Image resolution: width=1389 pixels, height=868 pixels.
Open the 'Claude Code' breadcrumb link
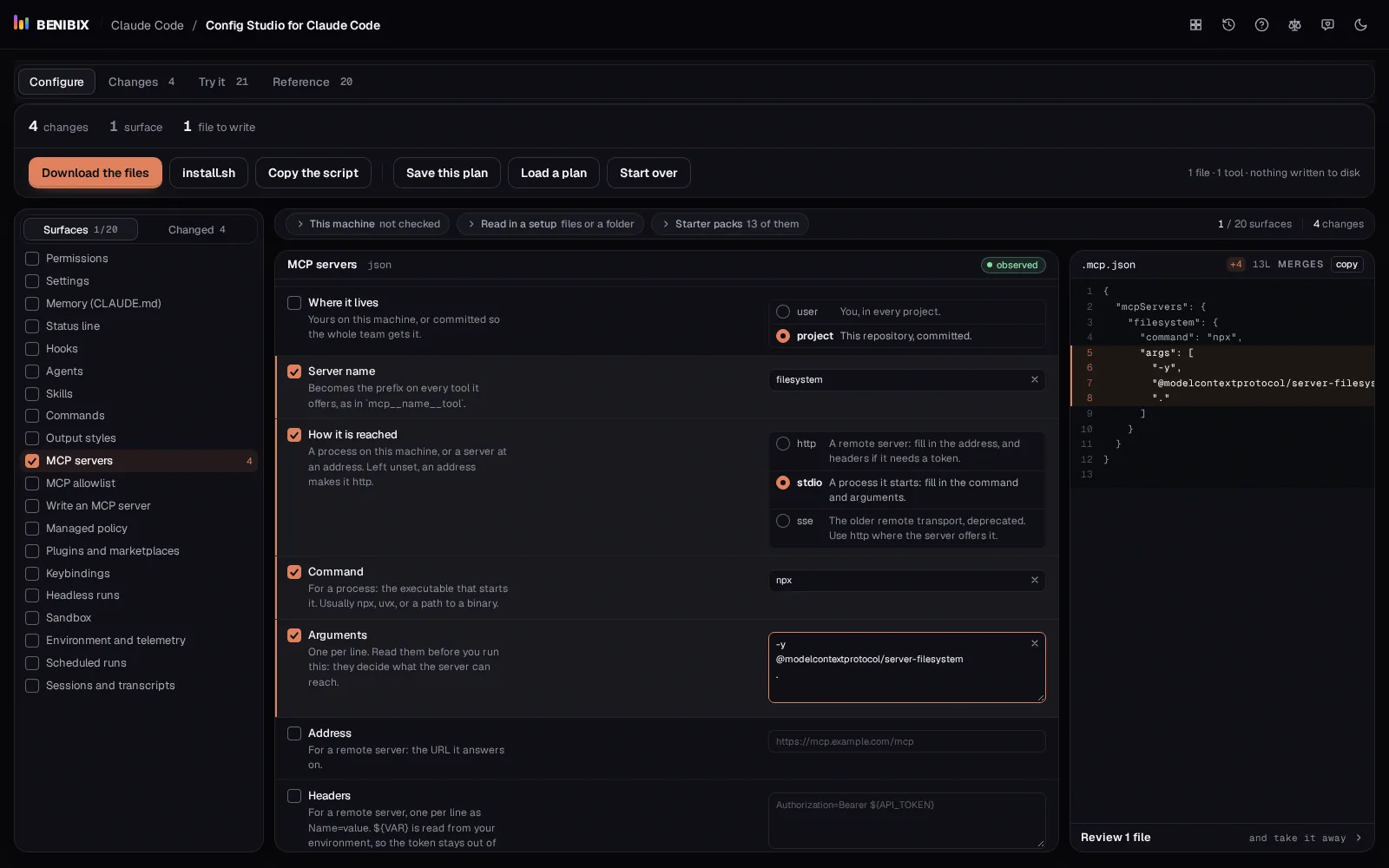coord(148,25)
